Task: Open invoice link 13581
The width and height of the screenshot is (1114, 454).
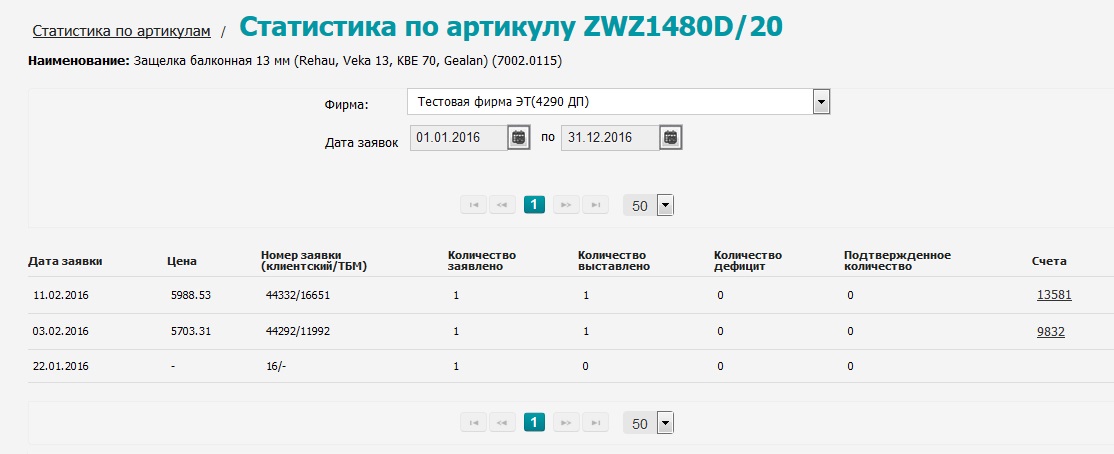Action: [x=1054, y=295]
